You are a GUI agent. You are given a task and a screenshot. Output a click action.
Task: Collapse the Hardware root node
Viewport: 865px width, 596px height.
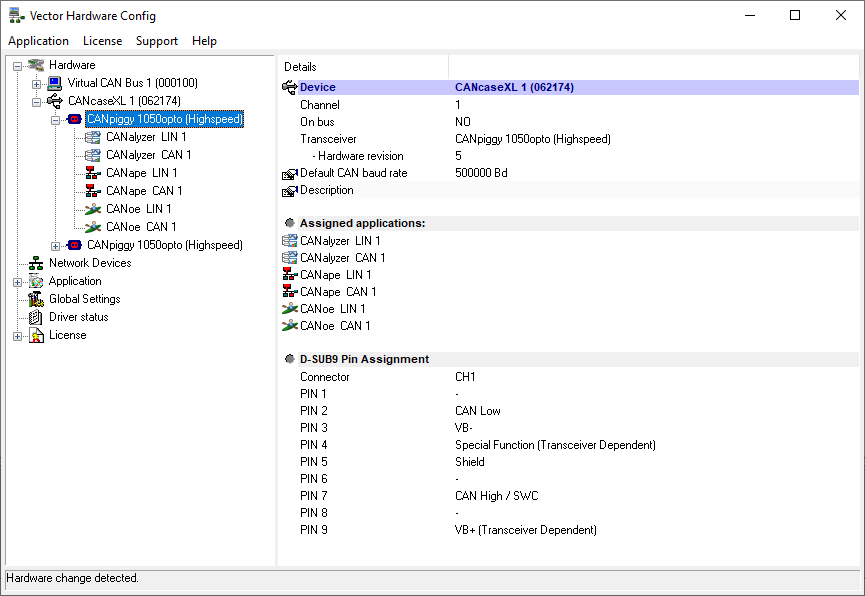(17, 66)
